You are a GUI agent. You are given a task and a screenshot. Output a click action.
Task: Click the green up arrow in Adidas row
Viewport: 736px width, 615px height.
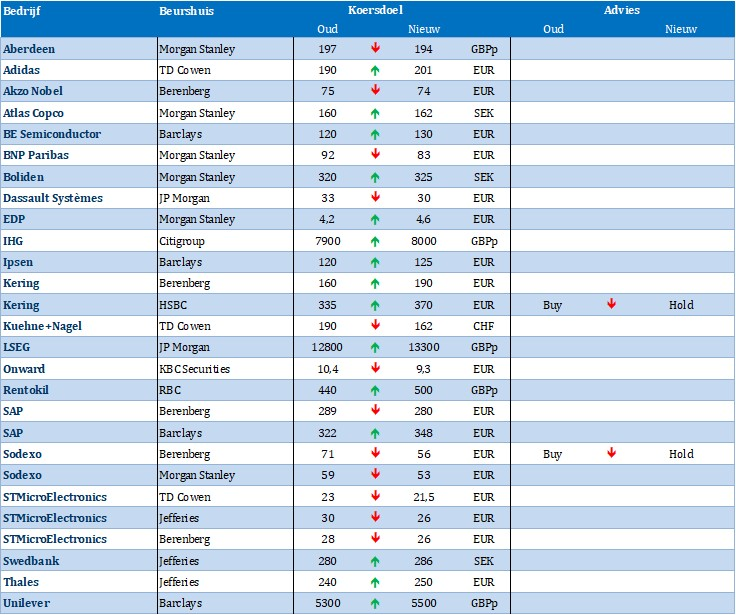click(x=375, y=70)
